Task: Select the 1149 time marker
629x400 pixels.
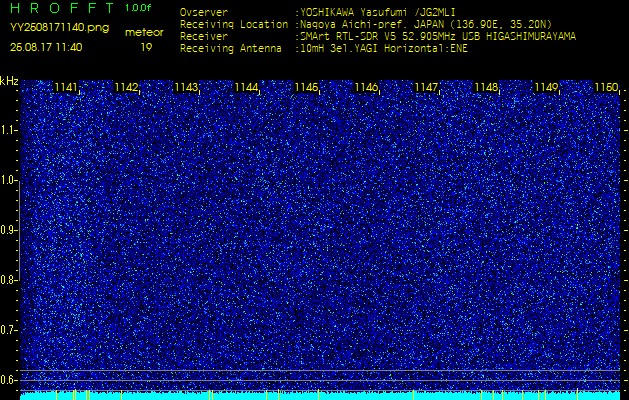Action: tap(546, 87)
